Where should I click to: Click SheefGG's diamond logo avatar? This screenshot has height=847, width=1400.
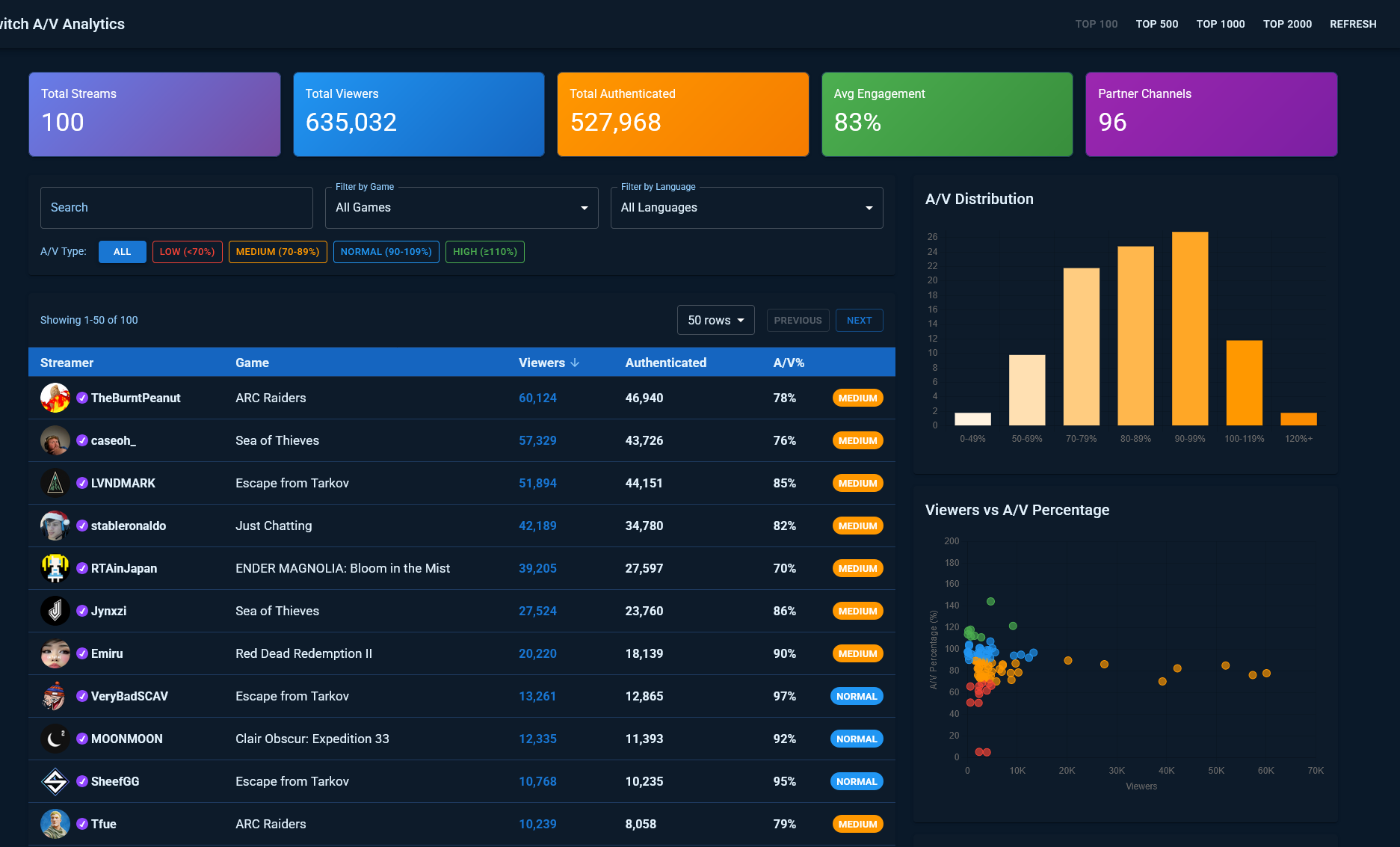55,781
